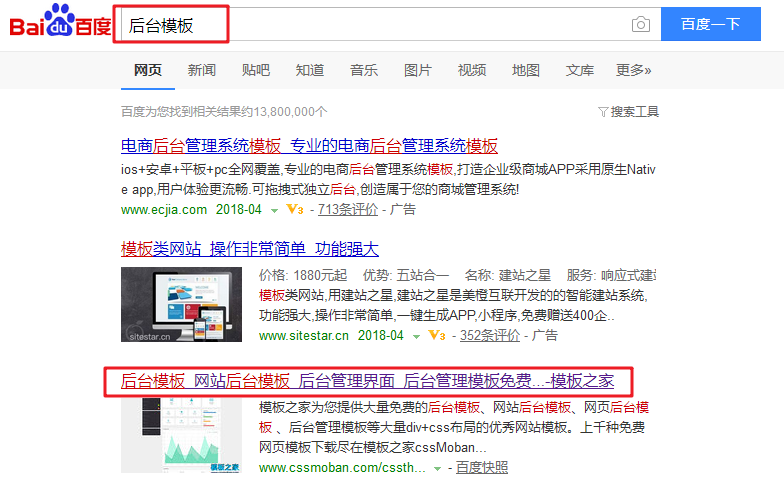Visit www.cssmoban.com/cssth... URL link
This screenshot has width=784, height=486.
point(342,468)
